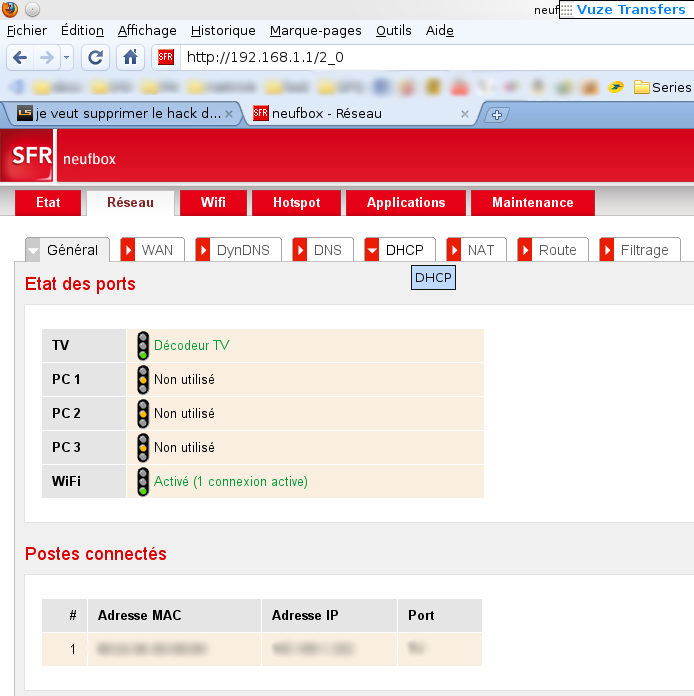Screen dimensions: 694x696
Task: Open the Applications section
Action: tap(406, 203)
